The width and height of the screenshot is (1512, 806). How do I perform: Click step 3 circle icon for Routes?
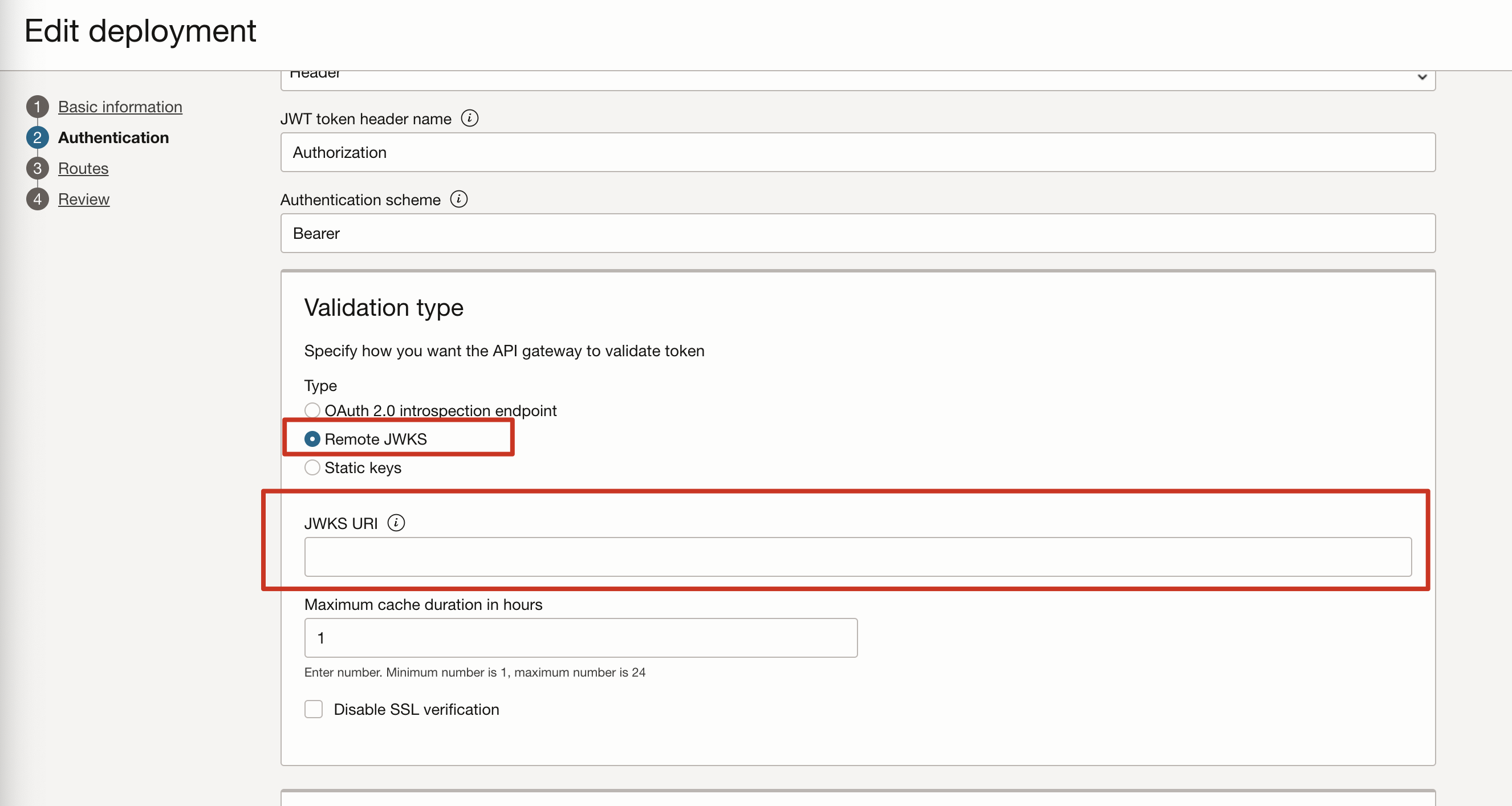click(x=37, y=169)
